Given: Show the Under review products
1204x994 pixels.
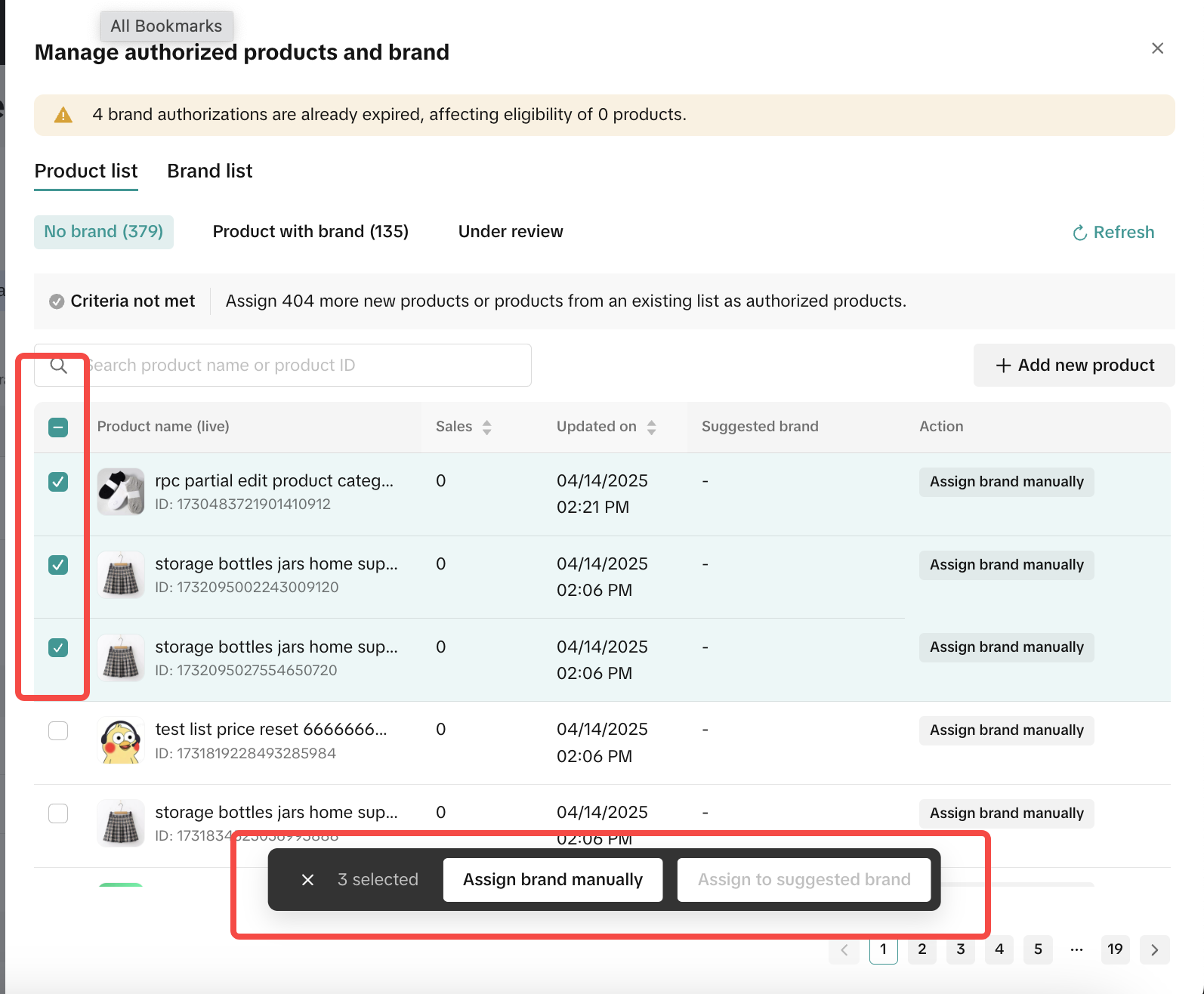Looking at the screenshot, I should click(x=511, y=232).
